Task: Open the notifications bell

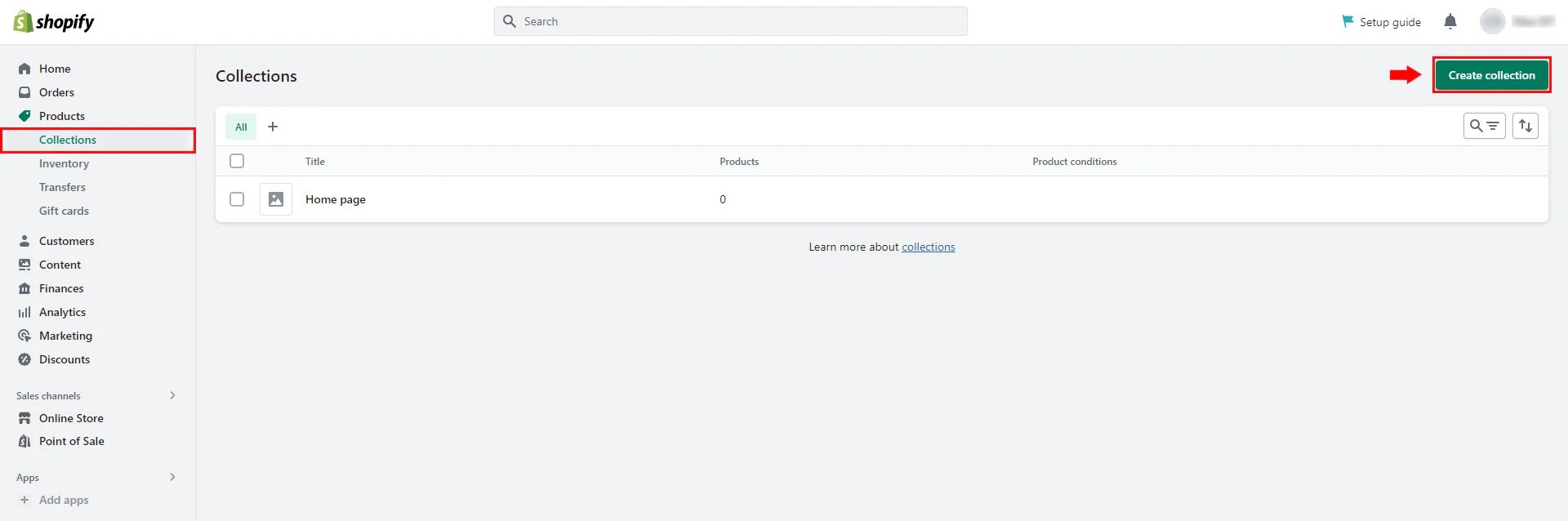Action: point(1450,21)
